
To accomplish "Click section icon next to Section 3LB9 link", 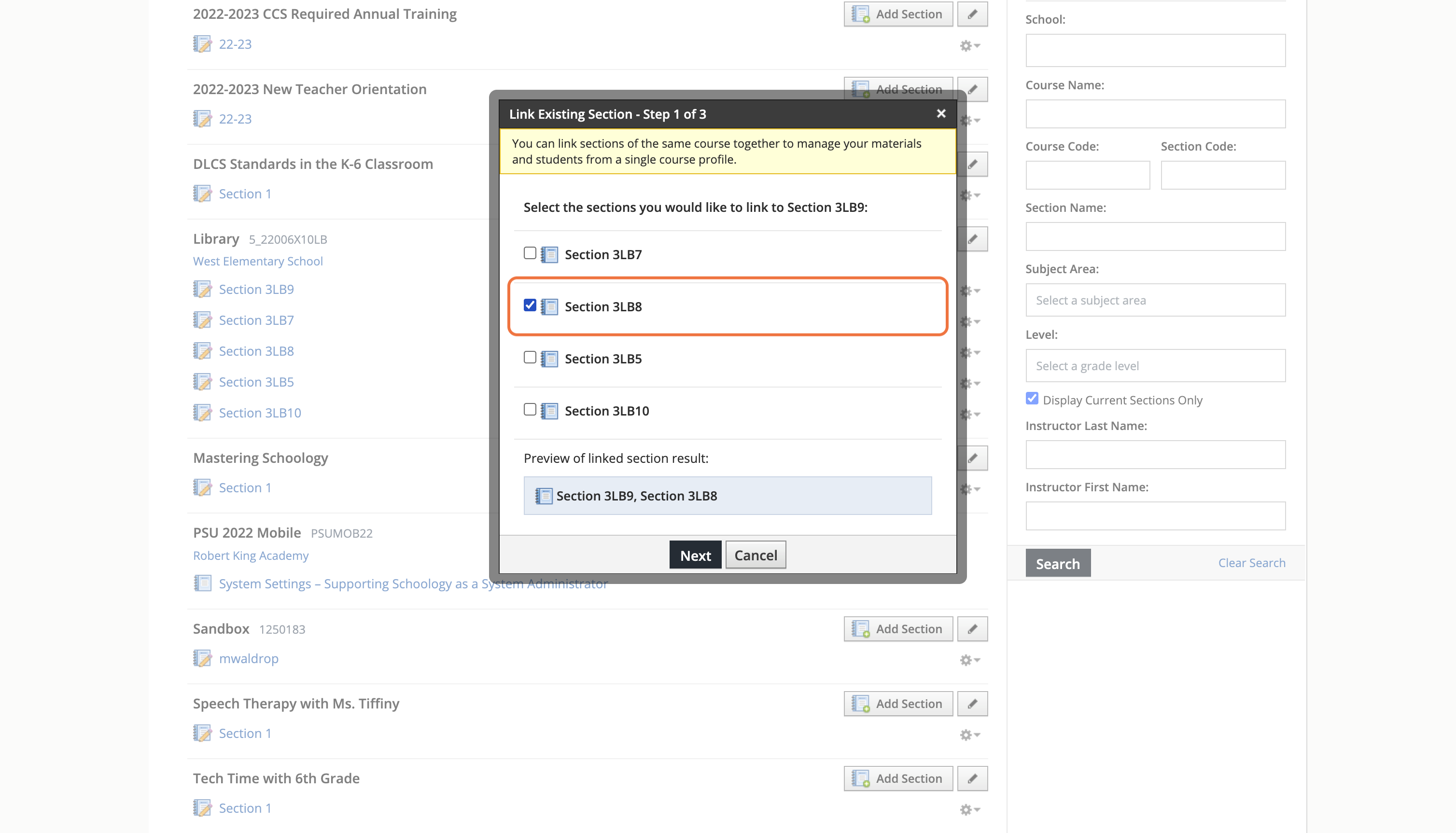I will (x=202, y=290).
